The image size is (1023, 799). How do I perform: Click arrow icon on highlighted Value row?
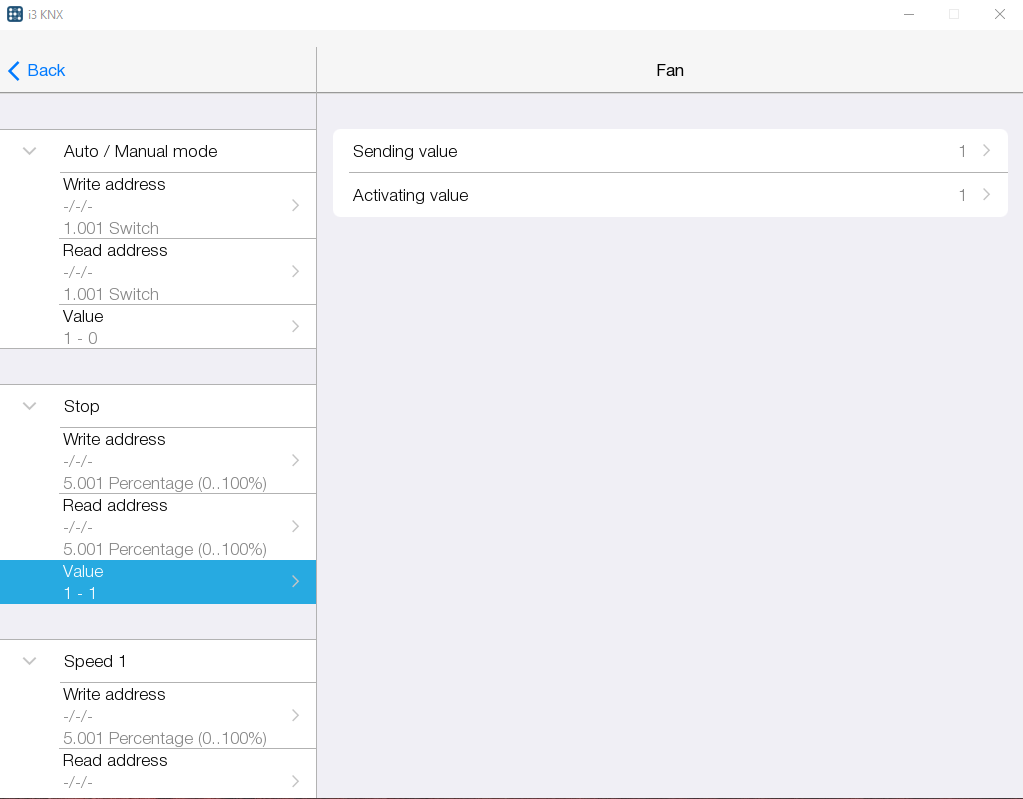[x=295, y=582]
